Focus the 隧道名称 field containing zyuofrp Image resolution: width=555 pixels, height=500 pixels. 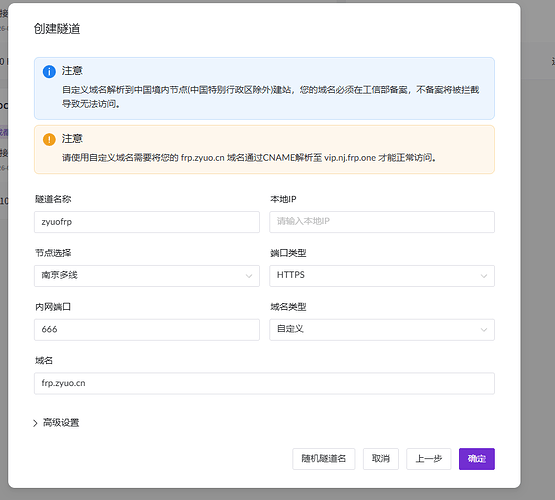tap(147, 222)
